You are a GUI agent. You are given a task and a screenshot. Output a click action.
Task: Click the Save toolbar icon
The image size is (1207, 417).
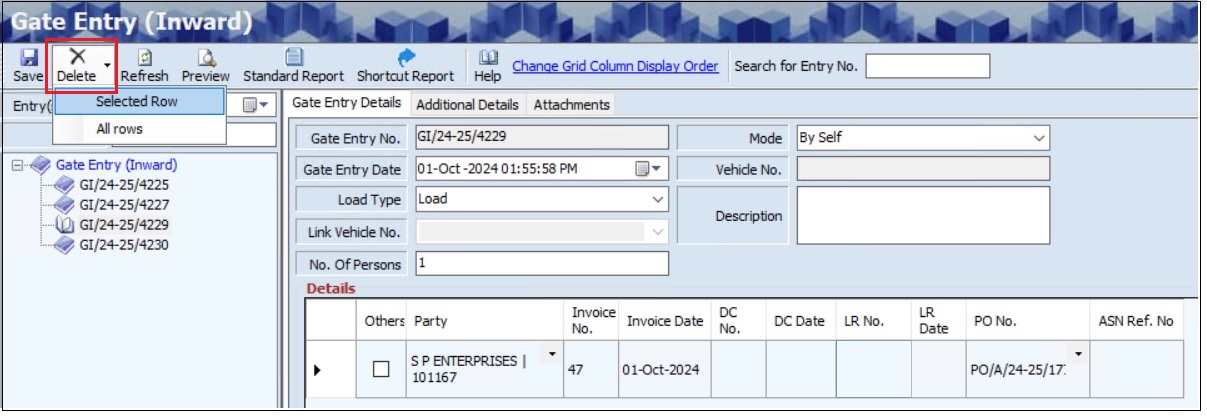pyautogui.click(x=28, y=59)
